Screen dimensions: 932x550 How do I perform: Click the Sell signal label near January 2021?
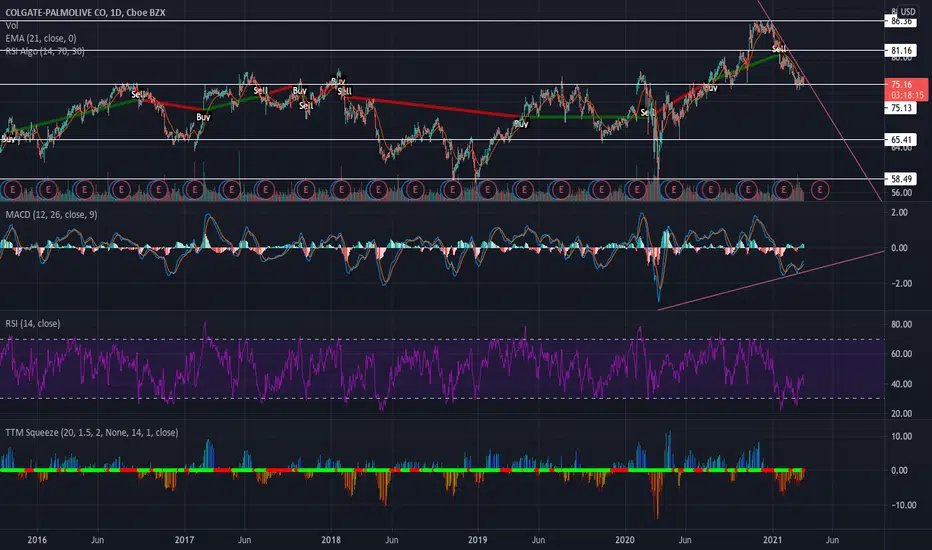pyautogui.click(x=779, y=49)
